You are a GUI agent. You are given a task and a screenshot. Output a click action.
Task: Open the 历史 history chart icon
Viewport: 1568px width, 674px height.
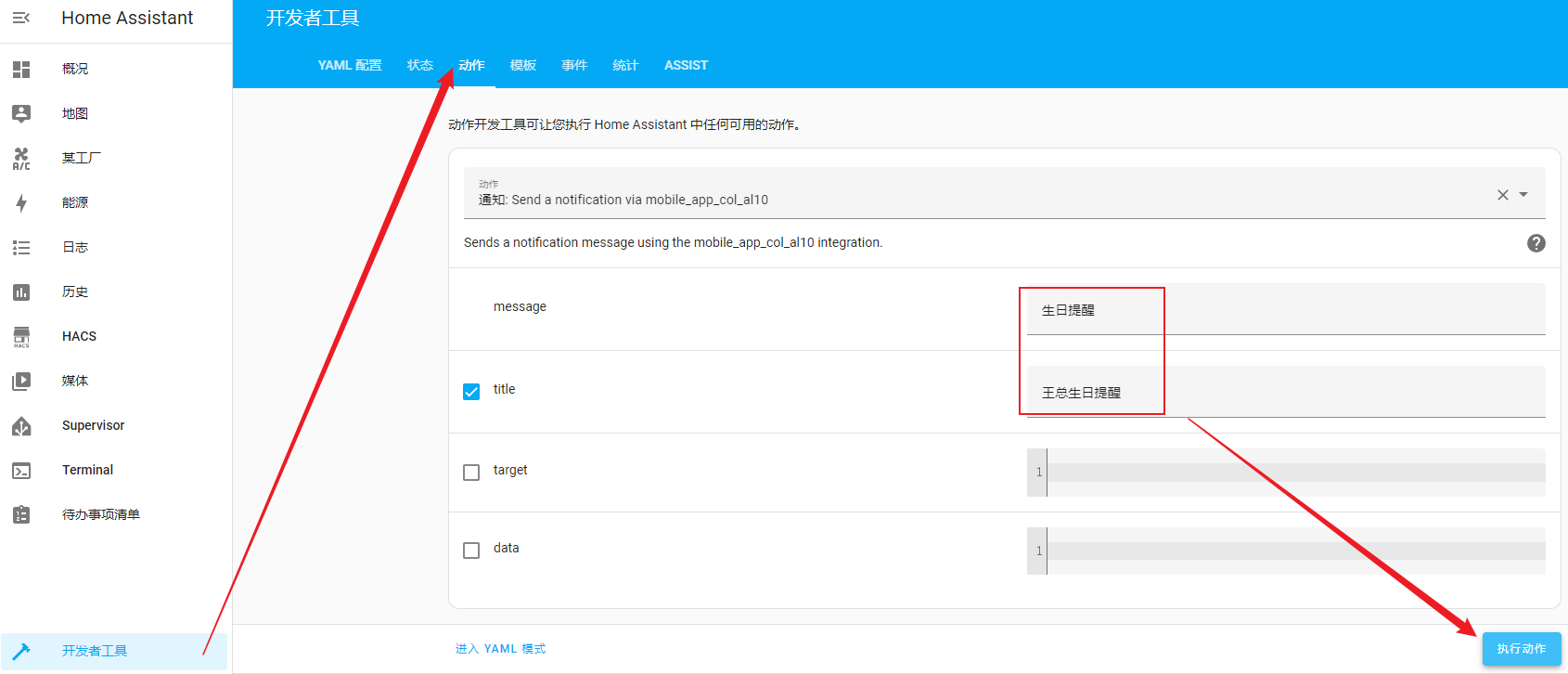point(21,292)
